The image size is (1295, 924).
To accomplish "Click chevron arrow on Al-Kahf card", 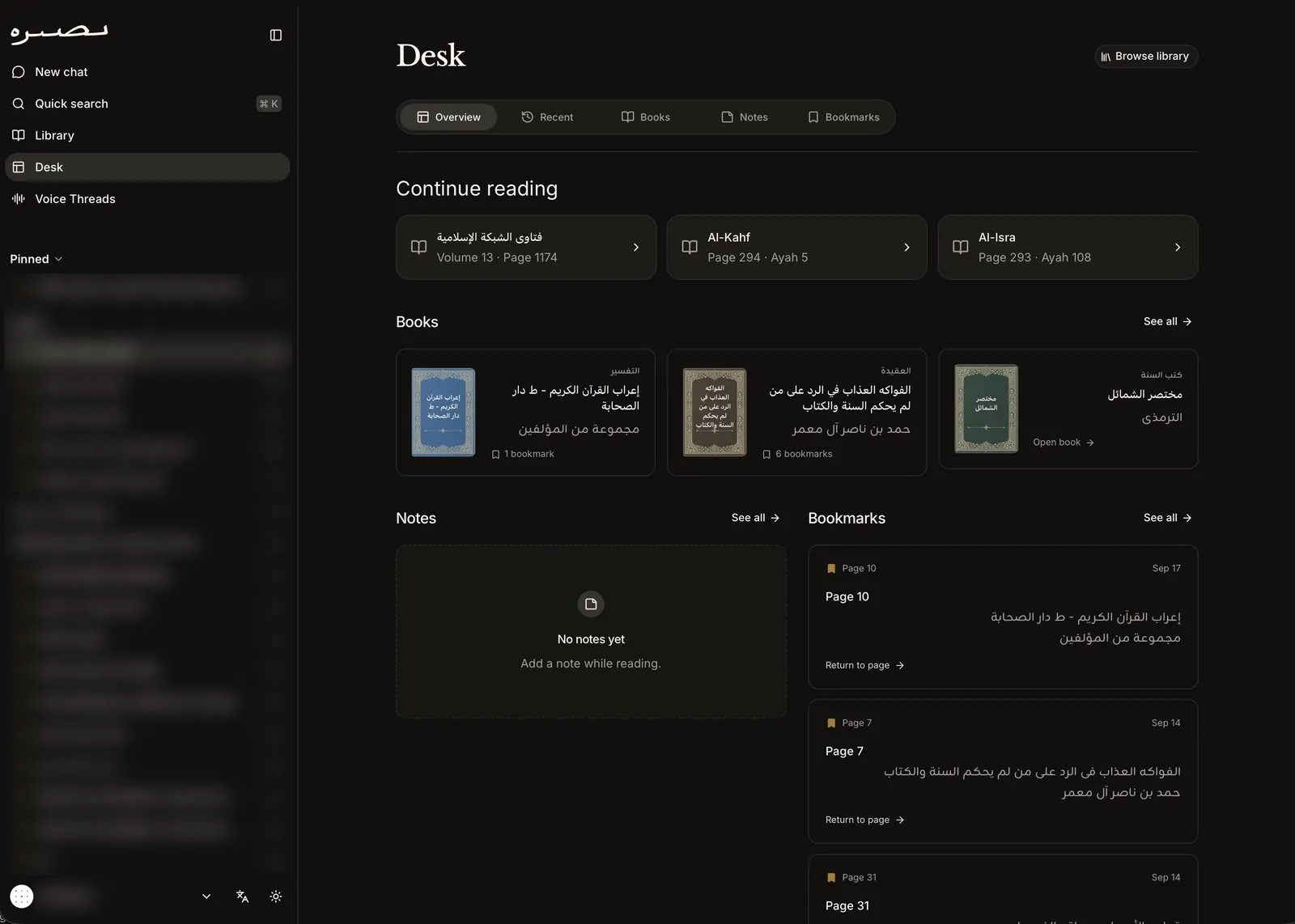I will pos(906,248).
